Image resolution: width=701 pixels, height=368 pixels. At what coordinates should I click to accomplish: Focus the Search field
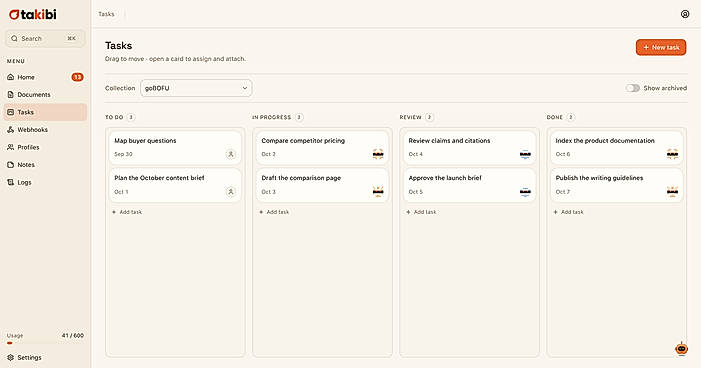(x=45, y=38)
